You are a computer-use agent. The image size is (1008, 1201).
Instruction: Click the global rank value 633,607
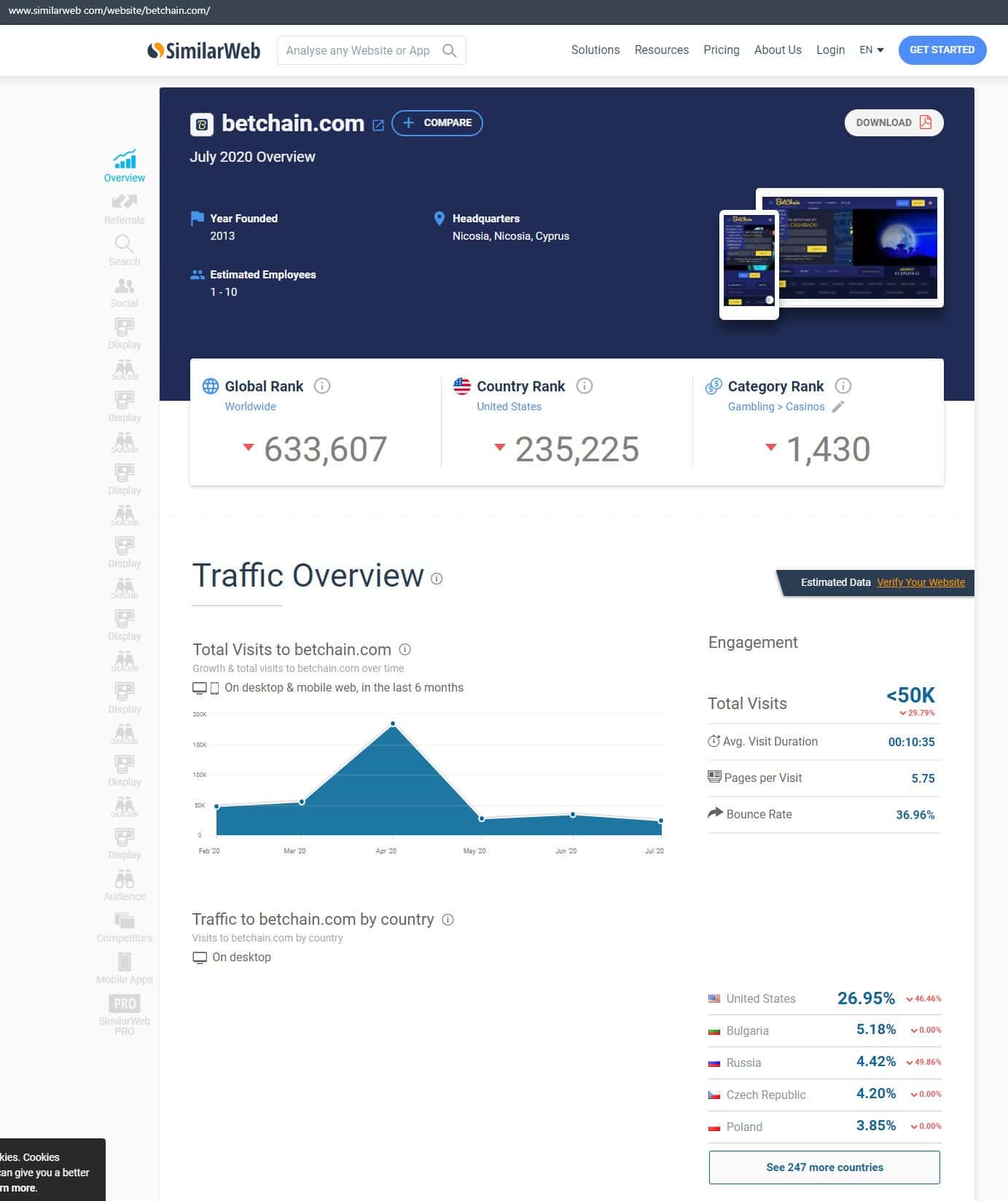pyautogui.click(x=325, y=449)
